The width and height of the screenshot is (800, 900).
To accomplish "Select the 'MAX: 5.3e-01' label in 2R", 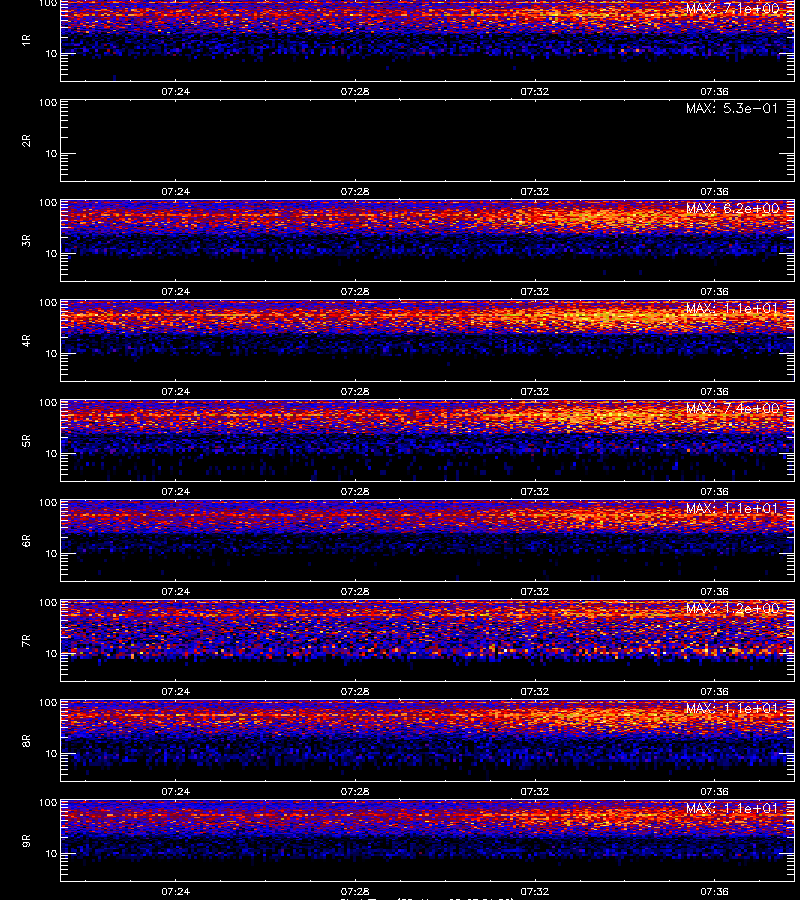I will tap(732, 108).
